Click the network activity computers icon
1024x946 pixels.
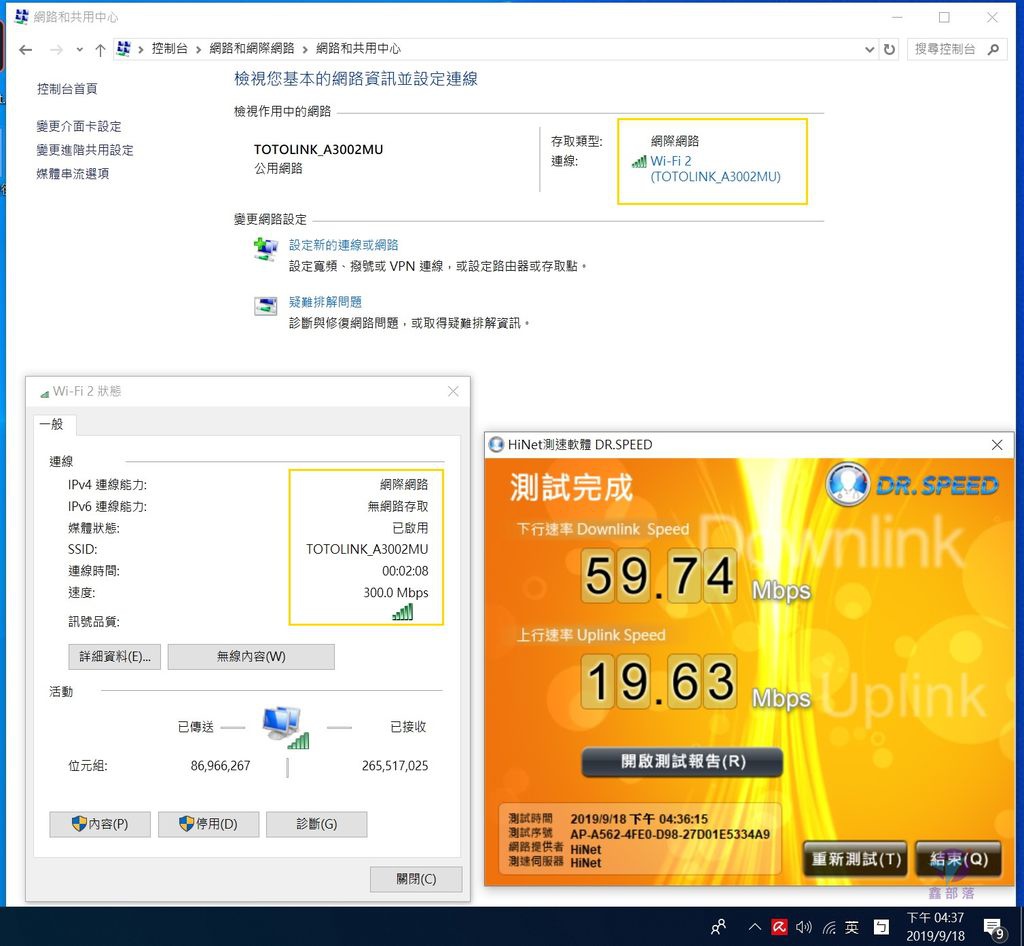point(286,727)
